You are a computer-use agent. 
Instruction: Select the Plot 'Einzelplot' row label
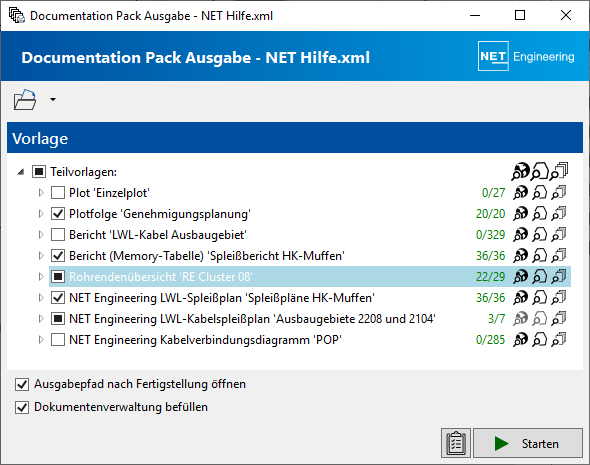tap(109, 193)
